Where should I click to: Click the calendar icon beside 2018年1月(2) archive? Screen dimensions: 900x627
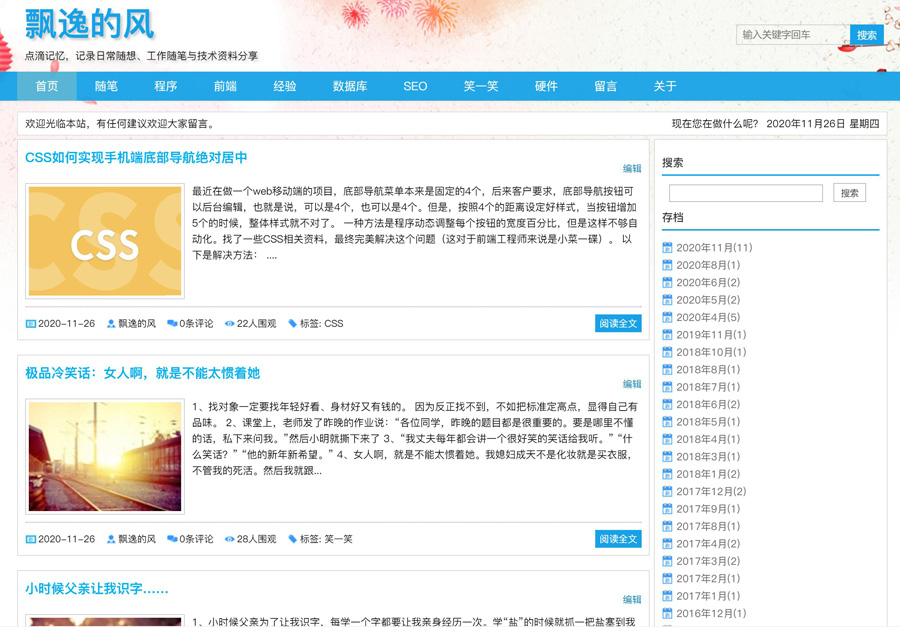[667, 474]
